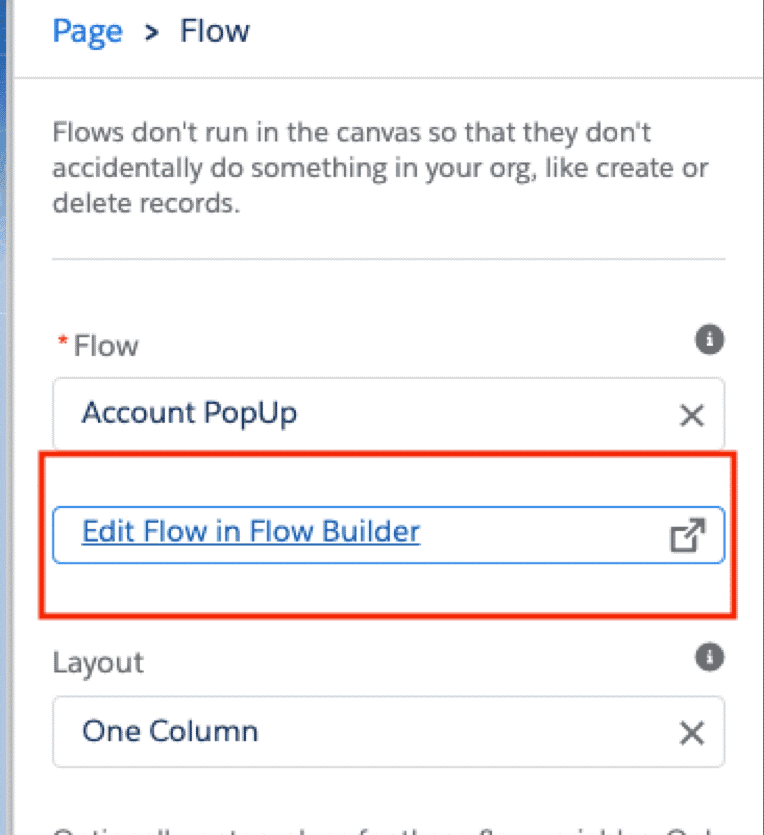Click the external link icon in Edit Flow button
Image resolution: width=764 pixels, height=835 pixels.
[687, 535]
